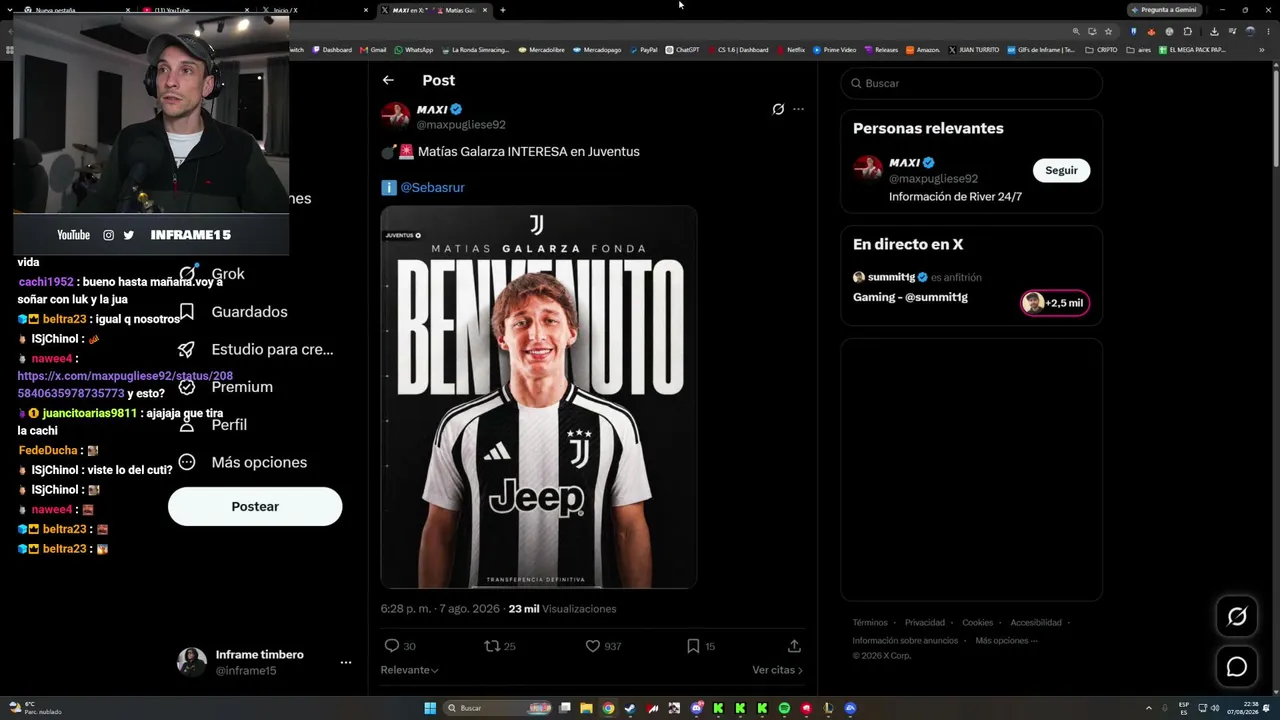Screen dimensions: 1280x720
Task: Bookmark the post with 15 saves
Action: pos(693,646)
